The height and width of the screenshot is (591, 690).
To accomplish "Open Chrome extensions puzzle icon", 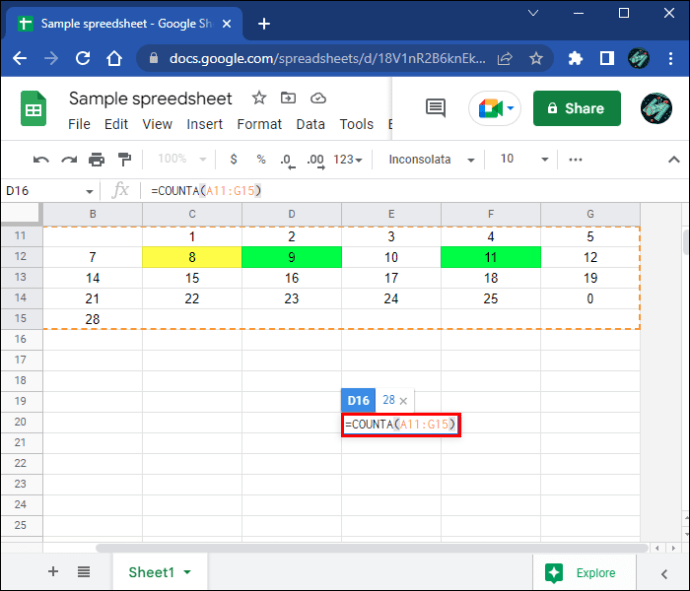I will (576, 58).
